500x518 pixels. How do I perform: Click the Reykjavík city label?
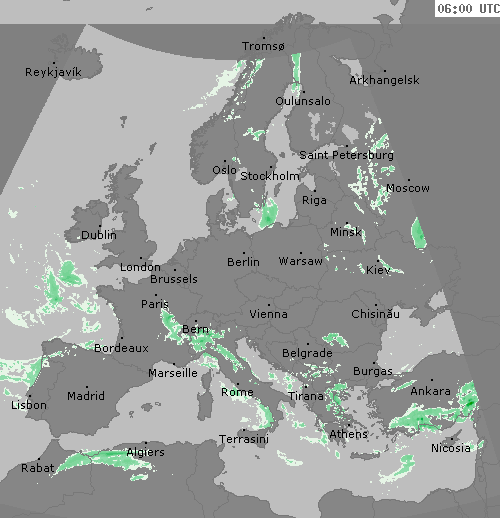tap(53, 72)
